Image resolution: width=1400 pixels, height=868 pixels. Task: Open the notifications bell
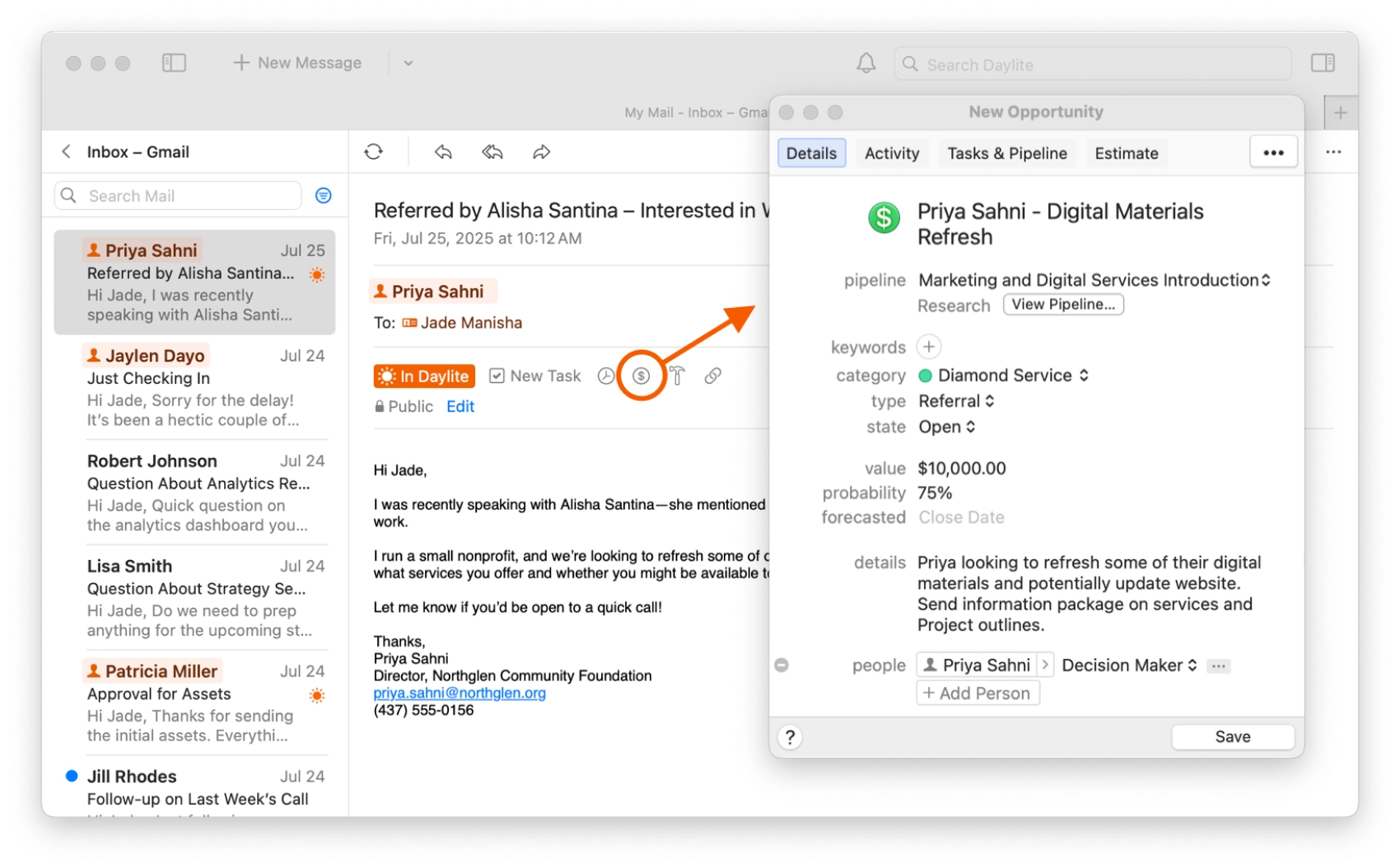[866, 63]
